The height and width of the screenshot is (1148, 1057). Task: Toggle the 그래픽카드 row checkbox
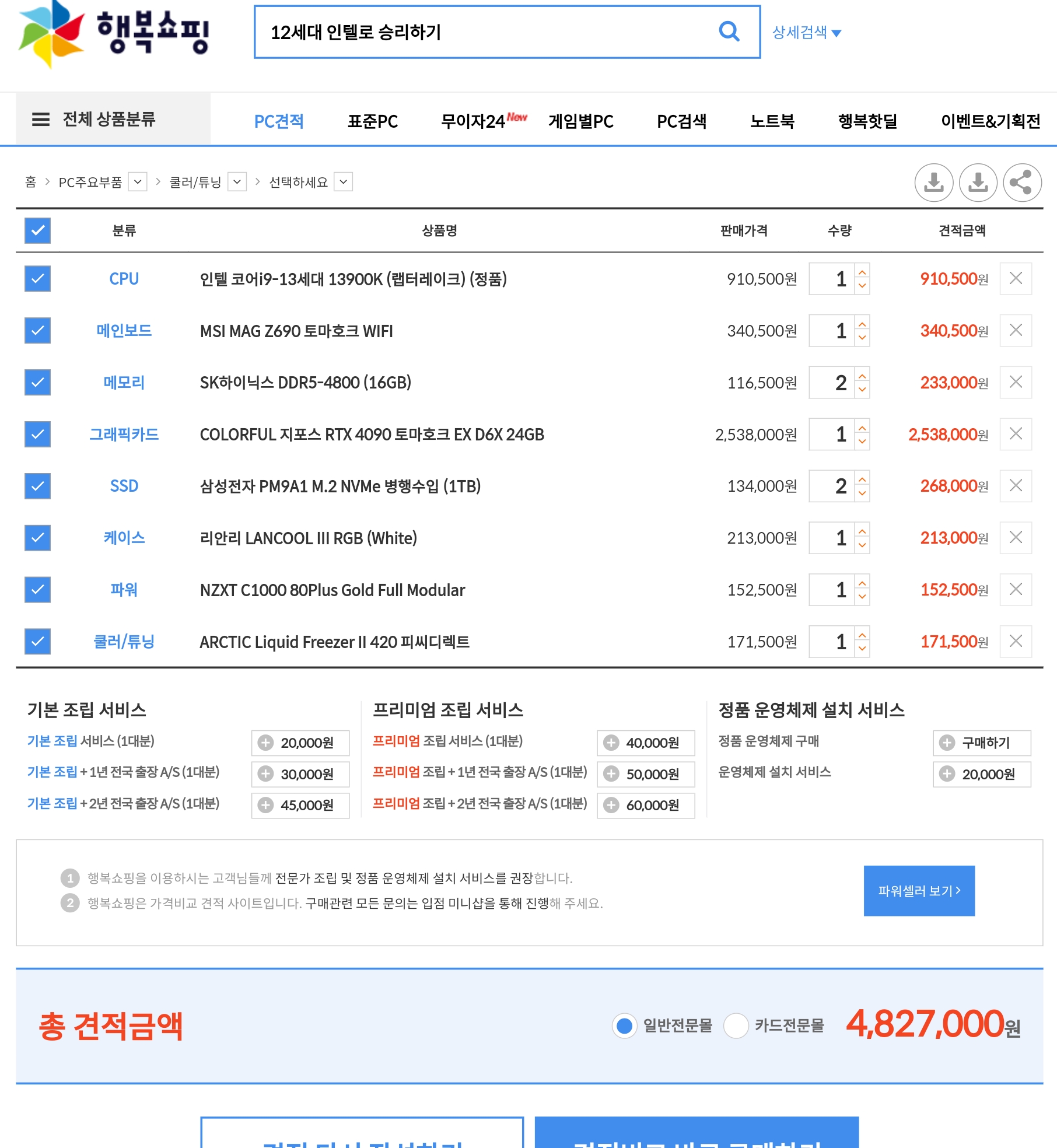point(38,434)
